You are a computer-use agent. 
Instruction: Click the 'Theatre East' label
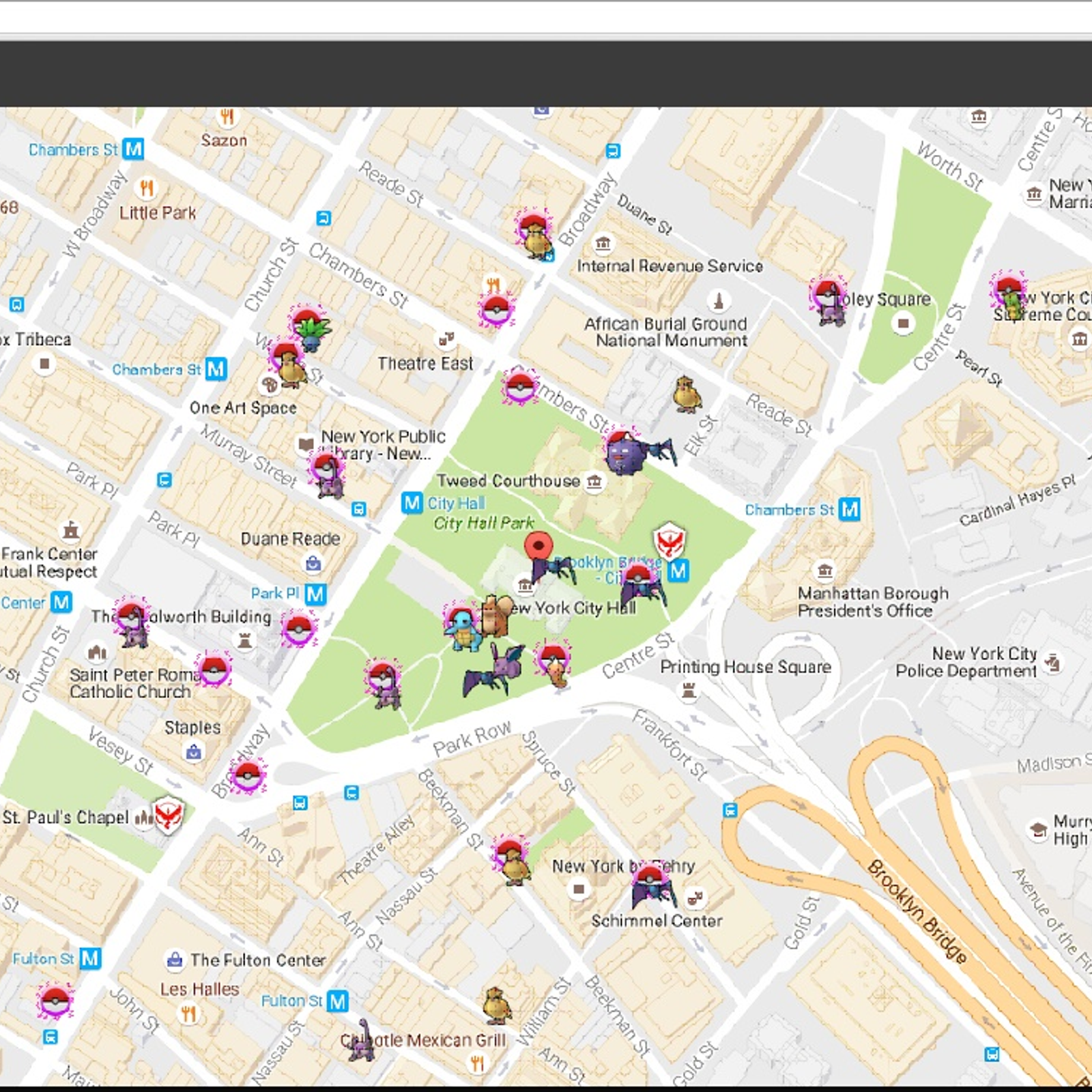425,364
